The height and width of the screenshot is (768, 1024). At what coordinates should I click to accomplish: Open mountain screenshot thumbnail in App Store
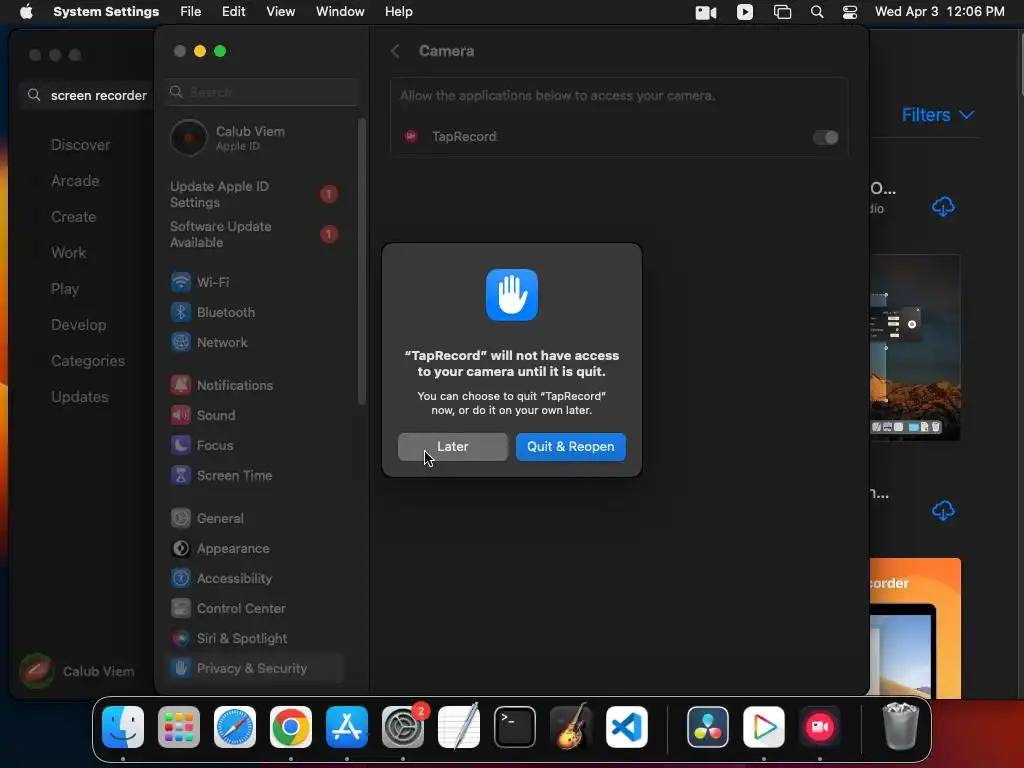point(915,347)
